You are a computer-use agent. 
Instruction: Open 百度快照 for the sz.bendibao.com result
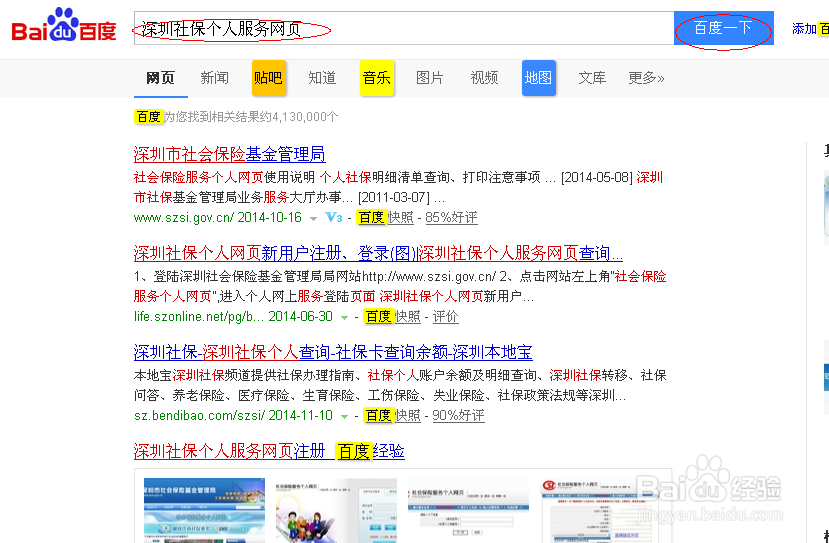click(x=392, y=415)
